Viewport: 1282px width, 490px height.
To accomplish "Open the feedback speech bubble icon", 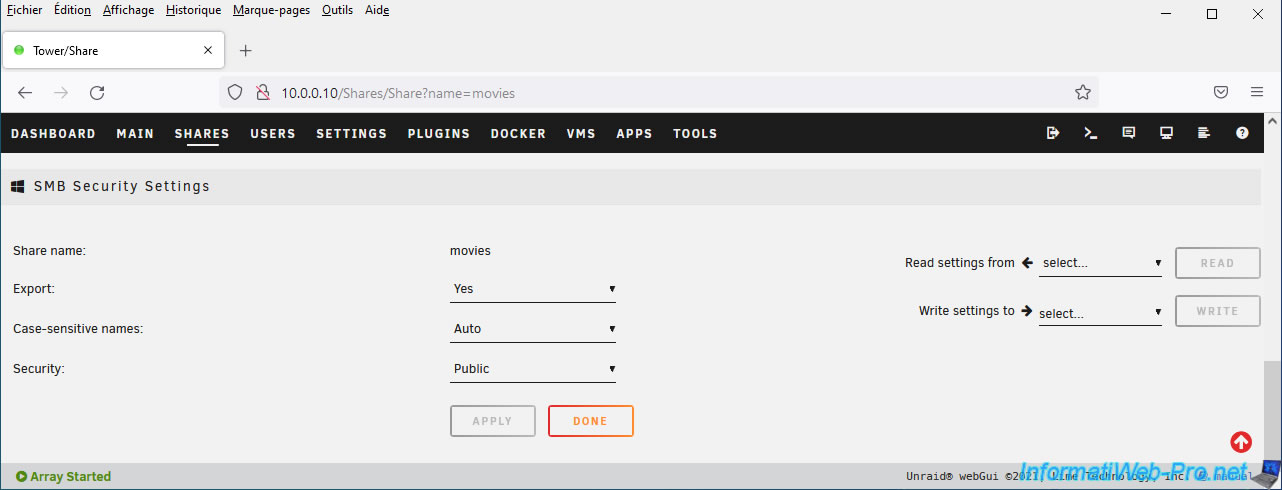I will pyautogui.click(x=1129, y=133).
